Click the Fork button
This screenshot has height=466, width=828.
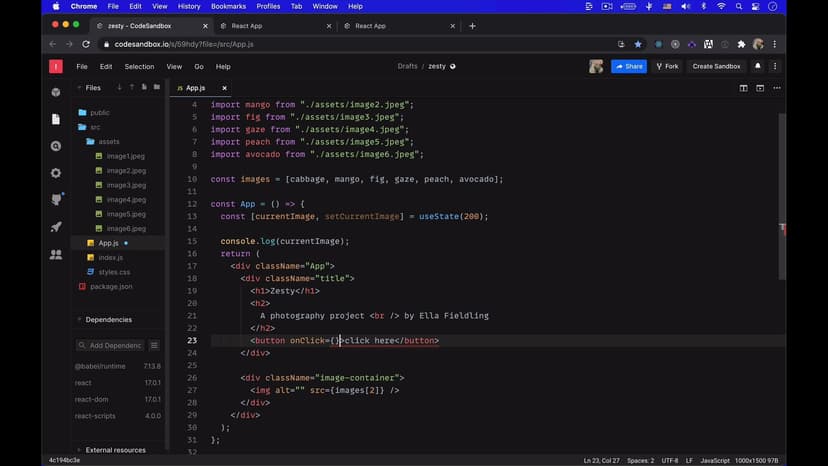point(667,66)
